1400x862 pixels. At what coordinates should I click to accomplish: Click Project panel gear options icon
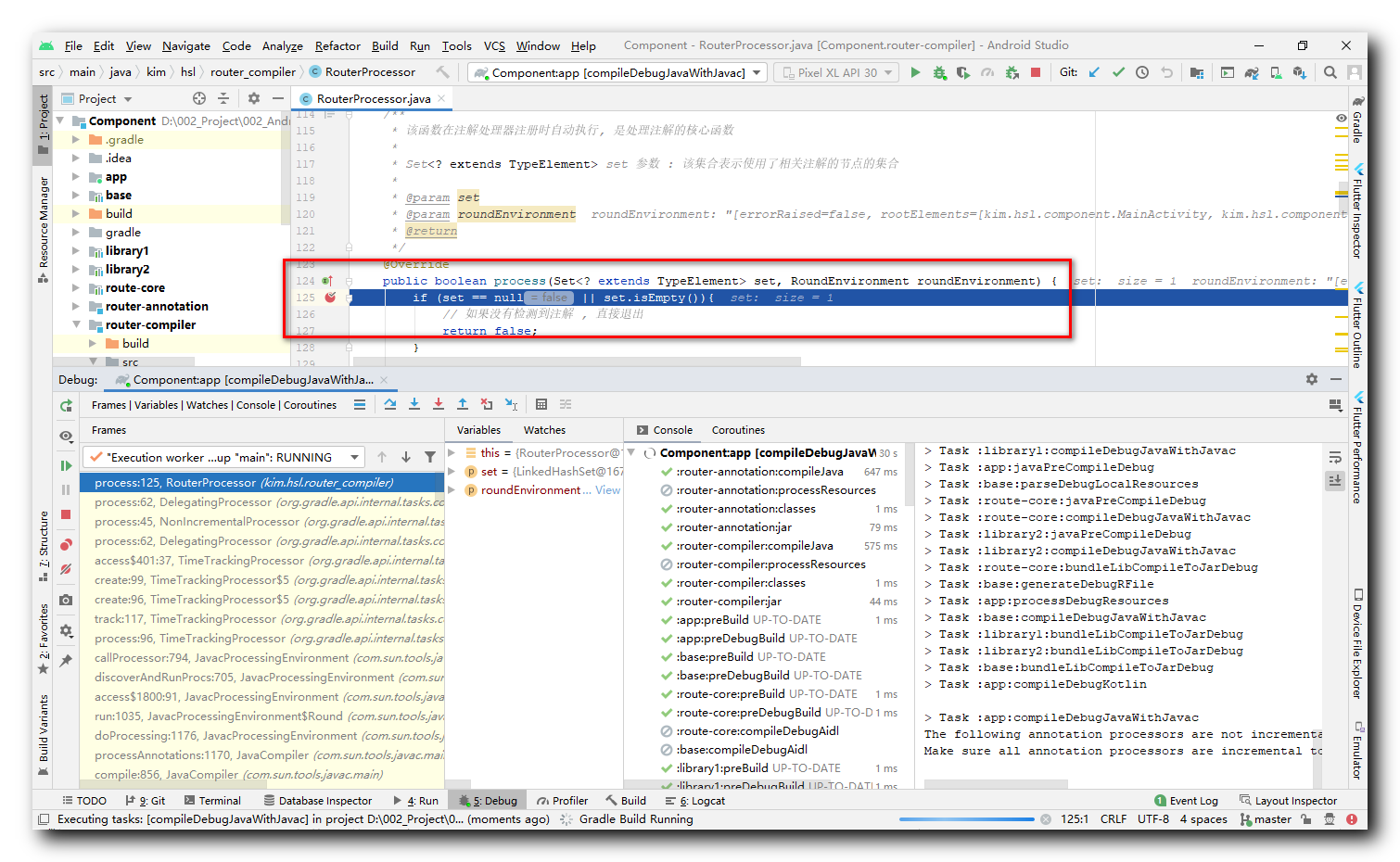[x=254, y=98]
